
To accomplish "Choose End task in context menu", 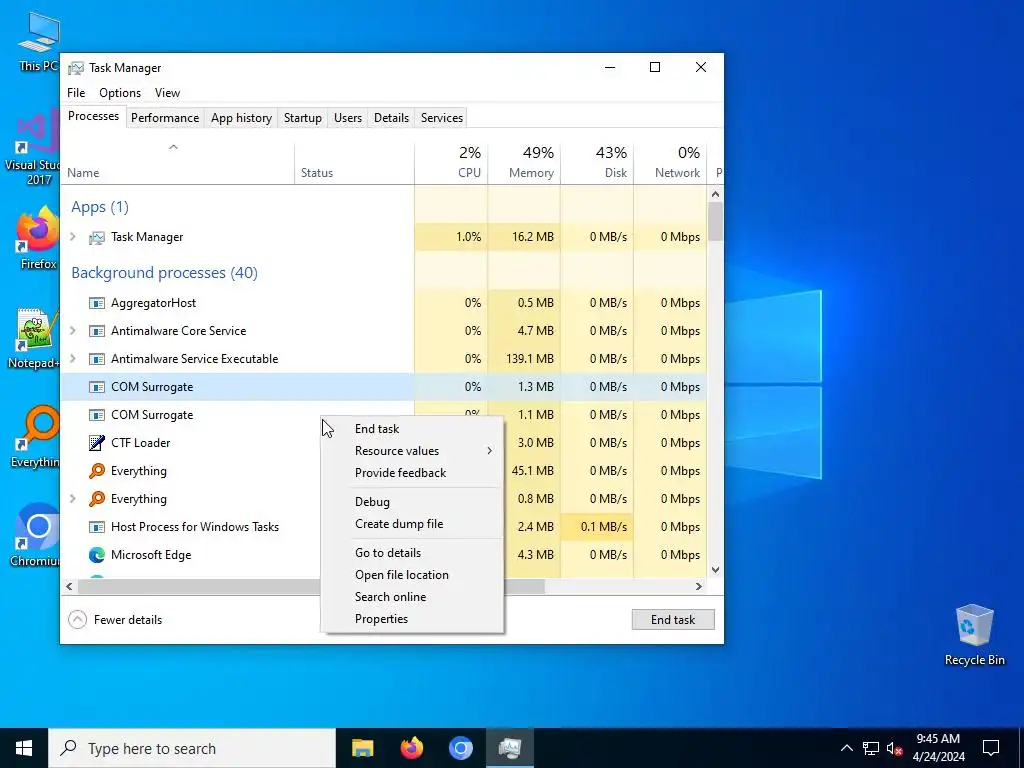I will coord(412,429).
